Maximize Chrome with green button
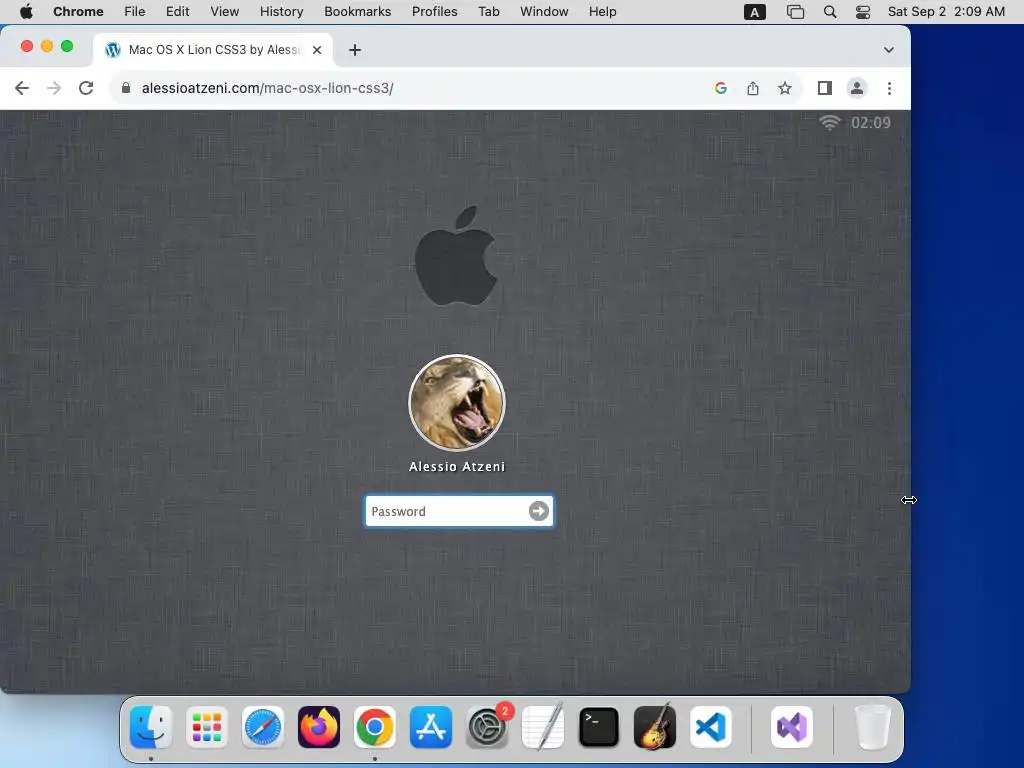 tap(67, 46)
